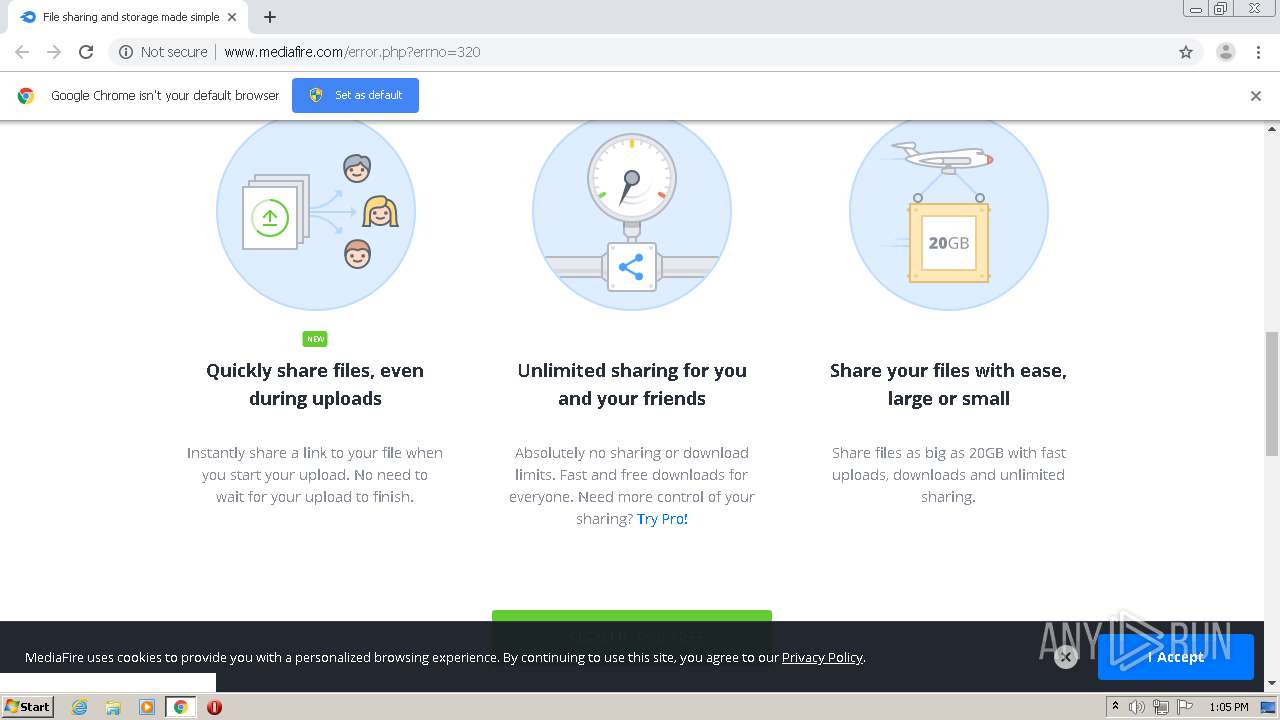This screenshot has height=720, width=1280.
Task: Click the Share files as big as 20GB paragraph
Action: click(x=948, y=475)
